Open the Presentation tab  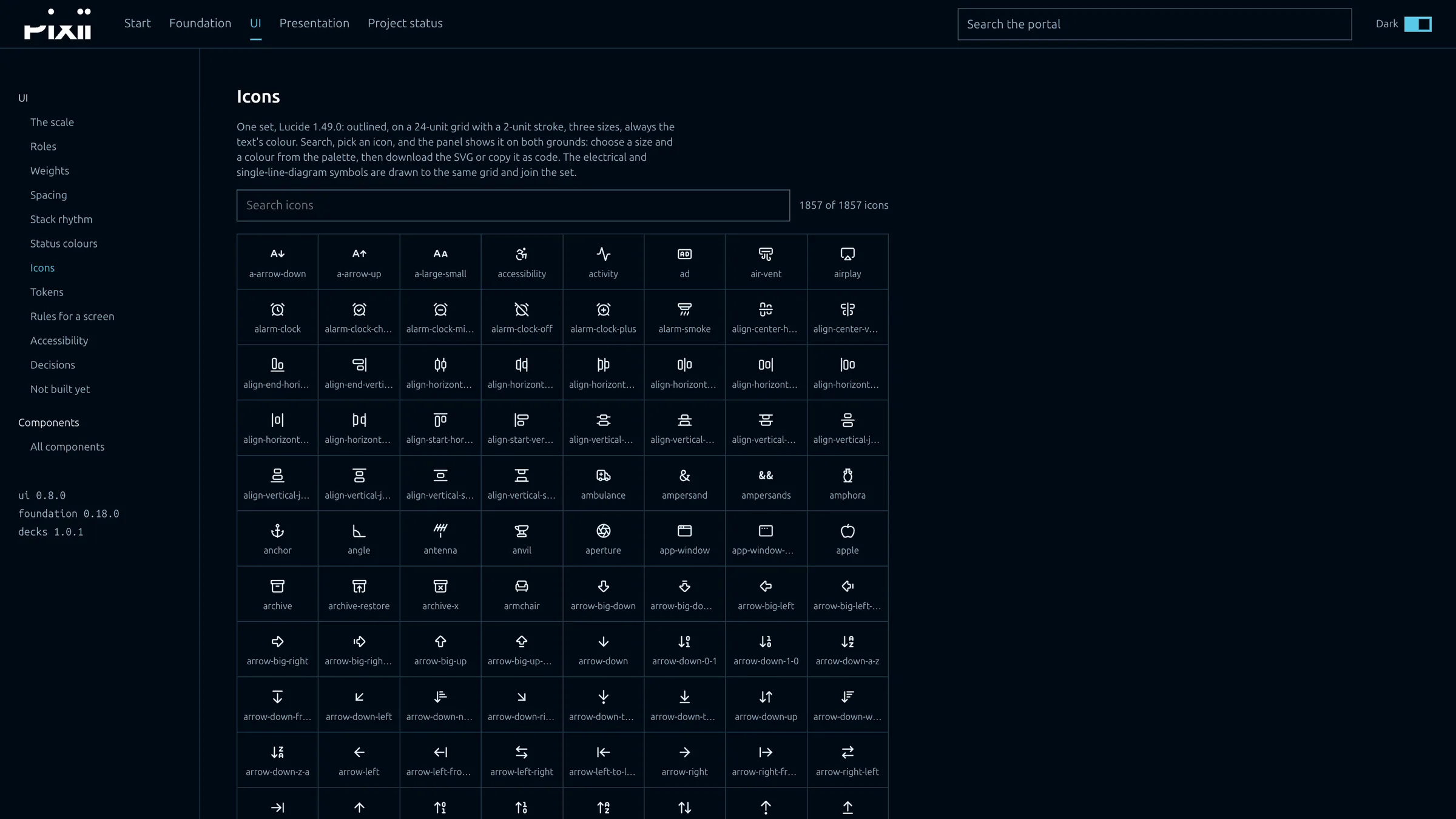click(314, 23)
